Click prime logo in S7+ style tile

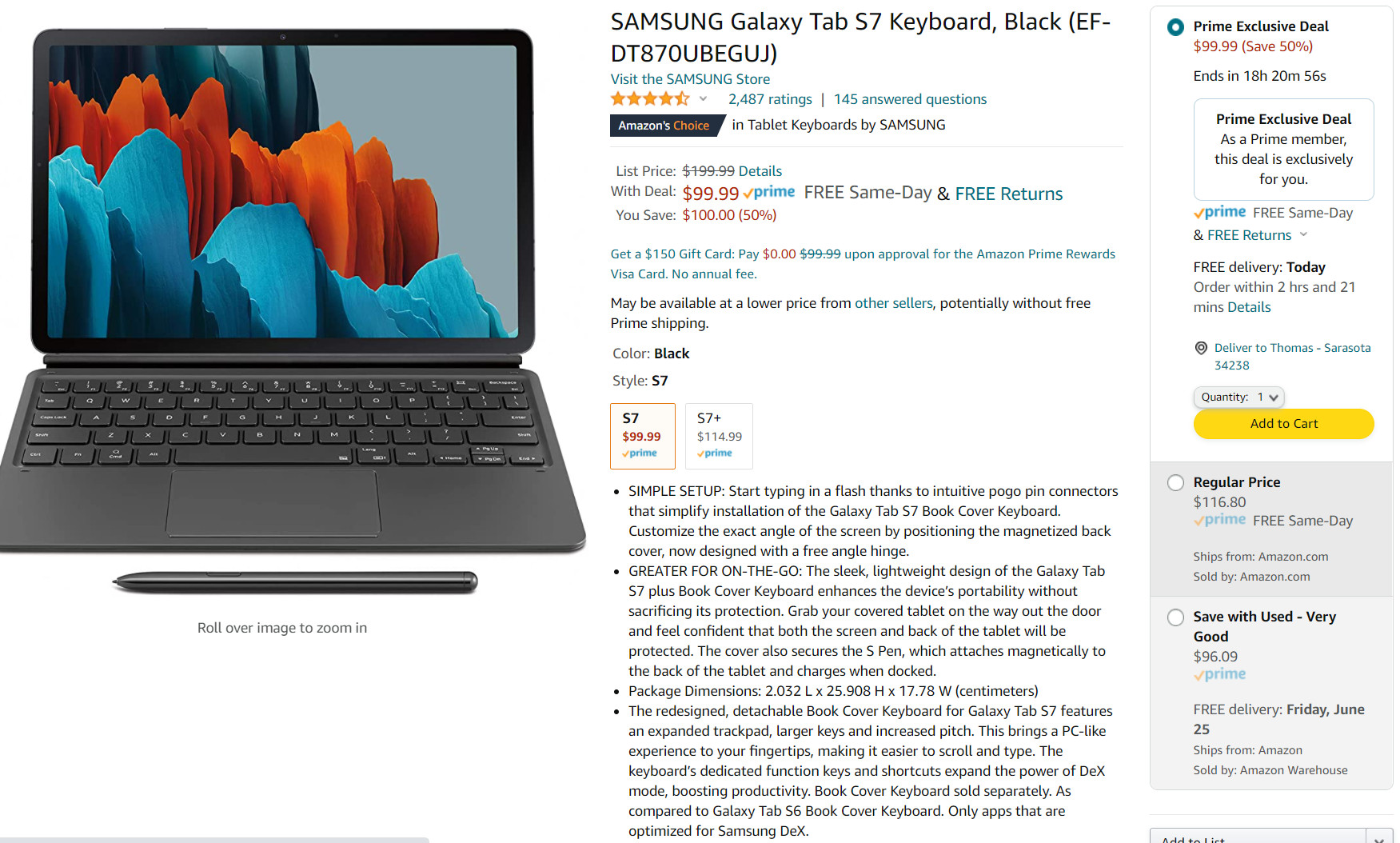click(715, 453)
